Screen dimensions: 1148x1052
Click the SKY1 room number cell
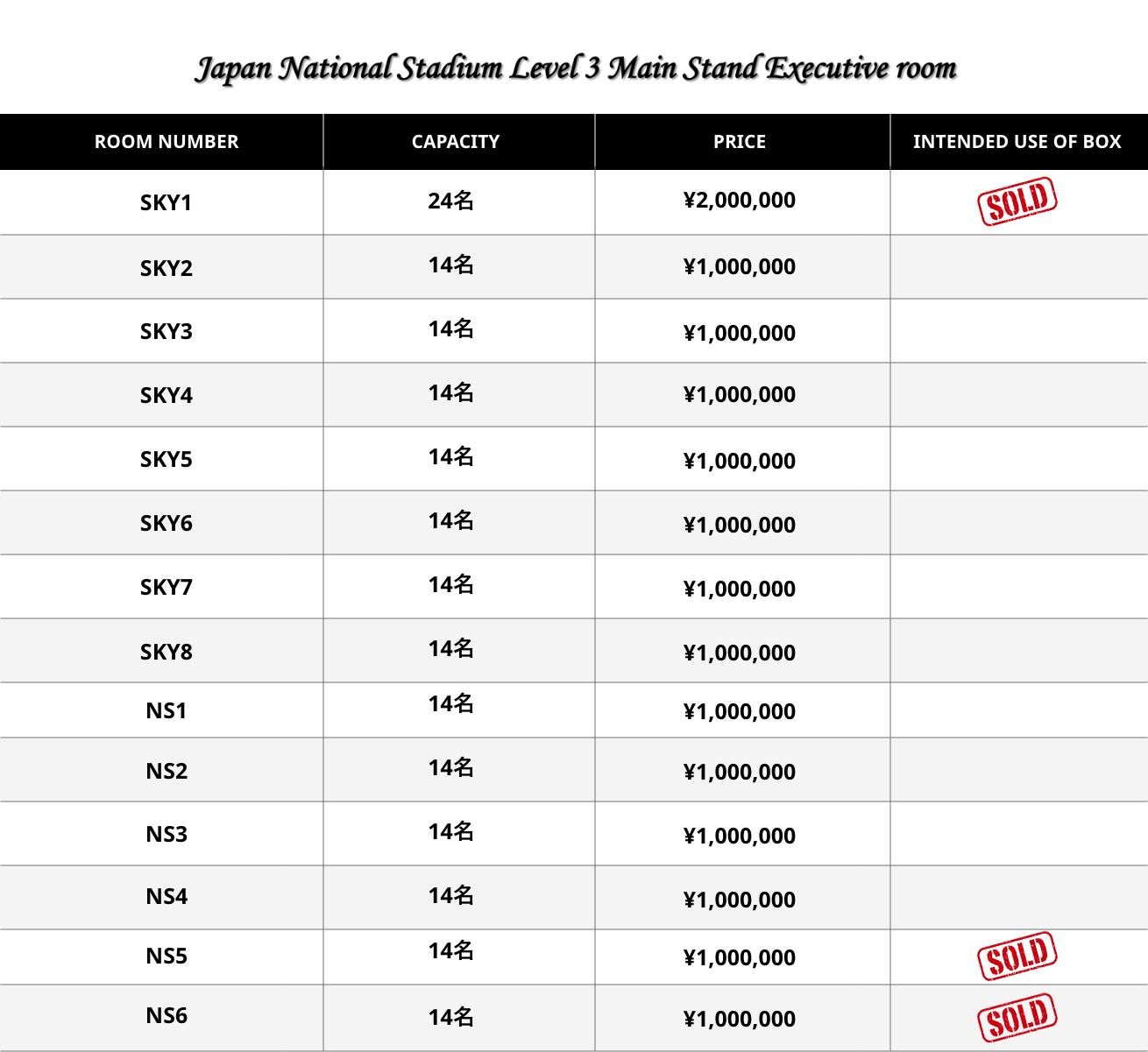166,202
